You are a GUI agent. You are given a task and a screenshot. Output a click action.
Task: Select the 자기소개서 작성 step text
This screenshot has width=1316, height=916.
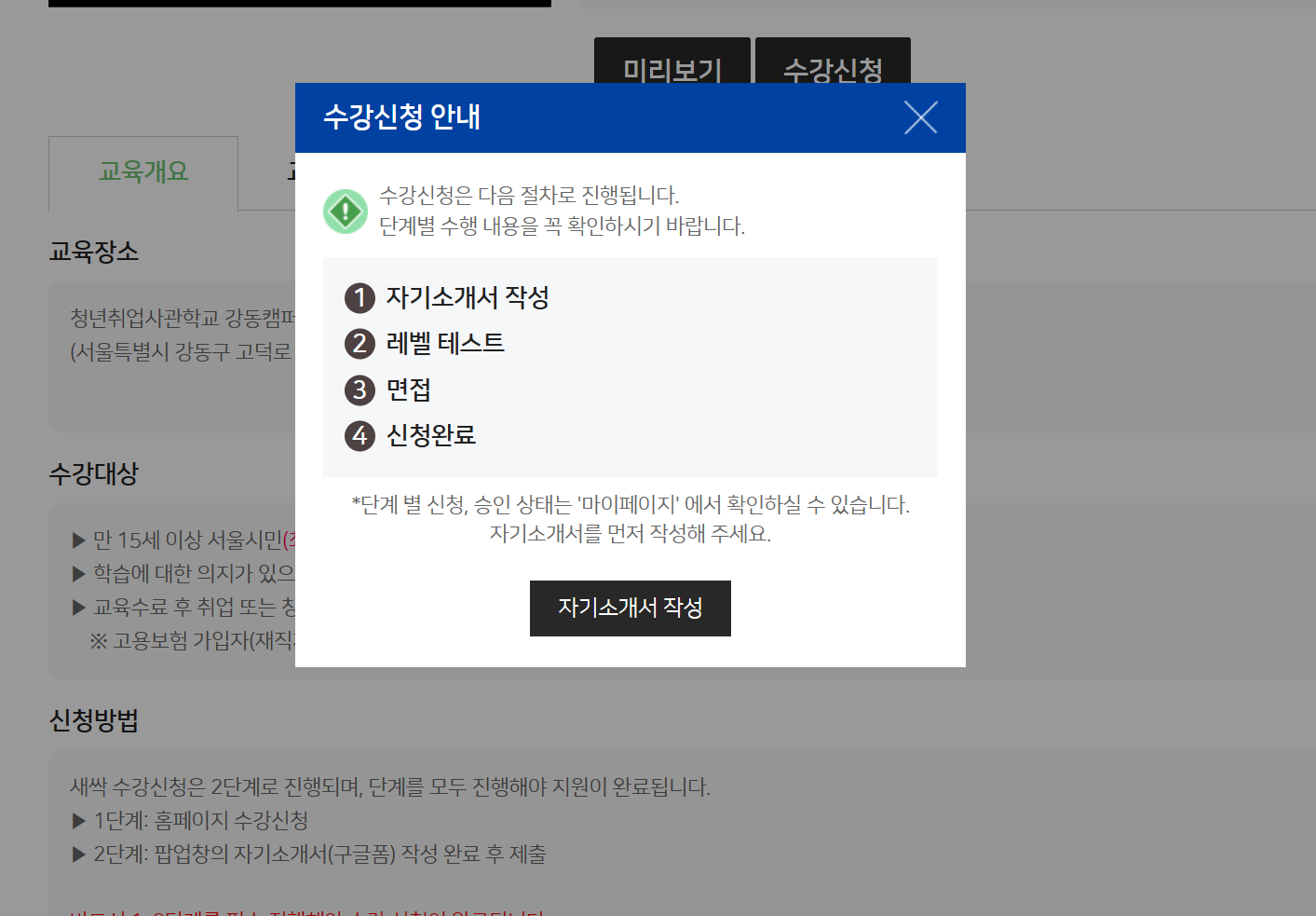467,298
